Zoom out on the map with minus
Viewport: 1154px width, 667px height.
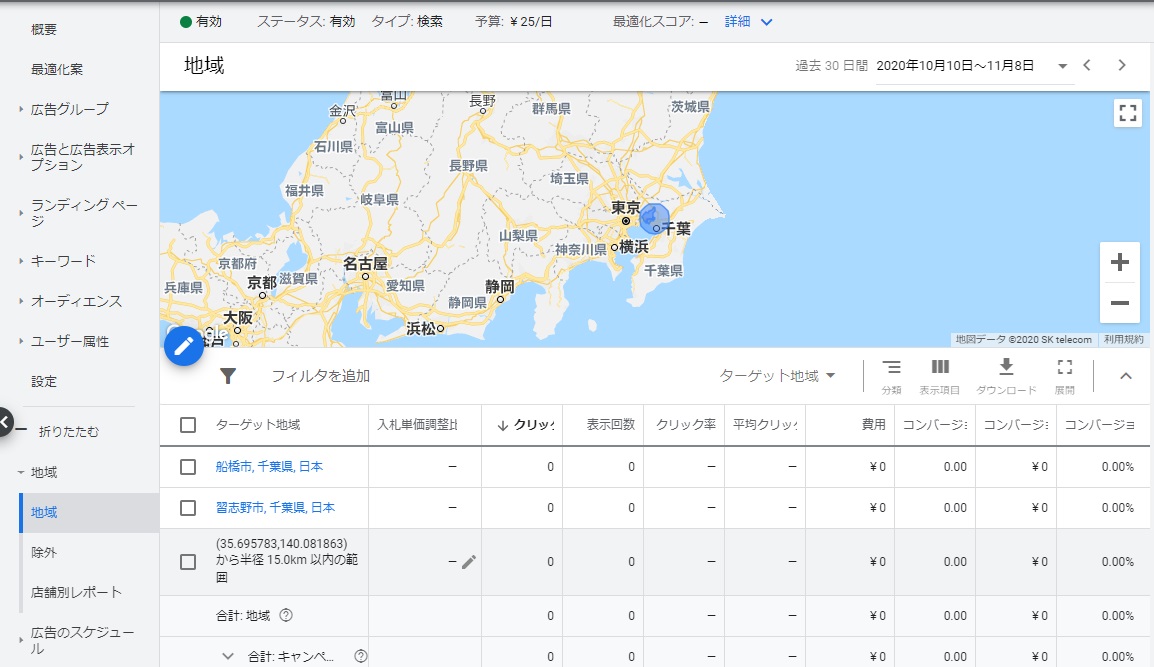pos(1119,303)
